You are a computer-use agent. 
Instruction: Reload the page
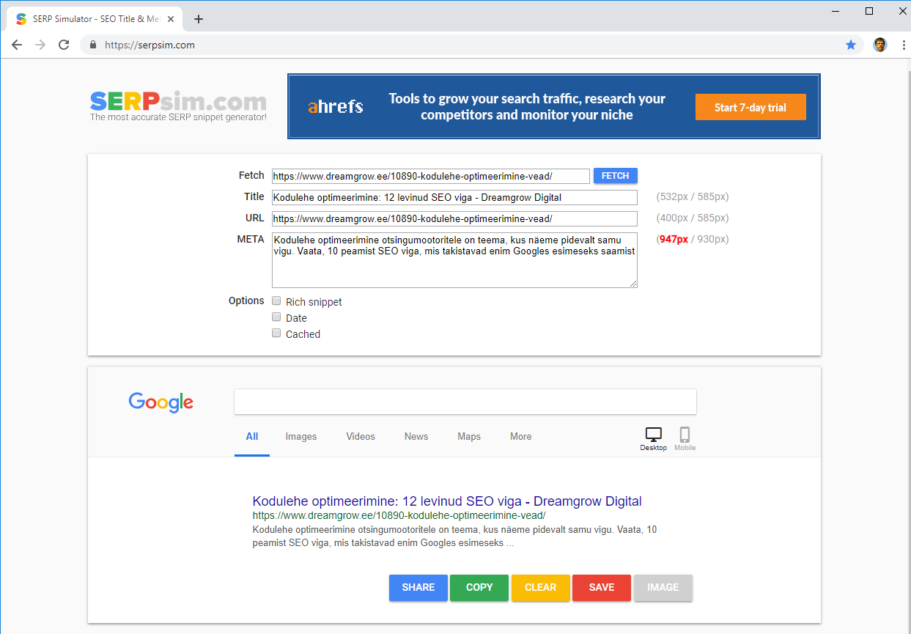click(64, 45)
